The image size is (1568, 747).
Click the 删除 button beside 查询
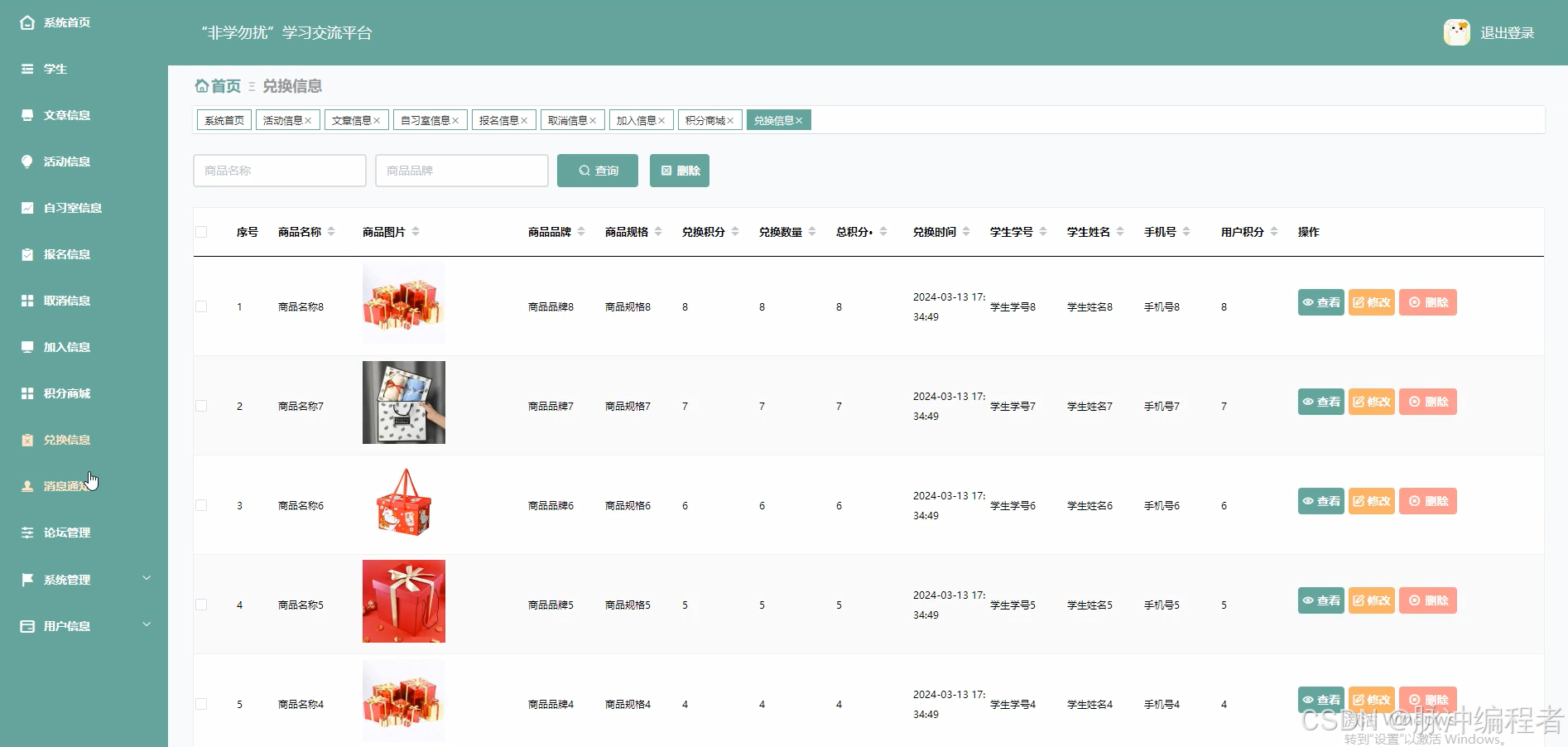point(680,171)
